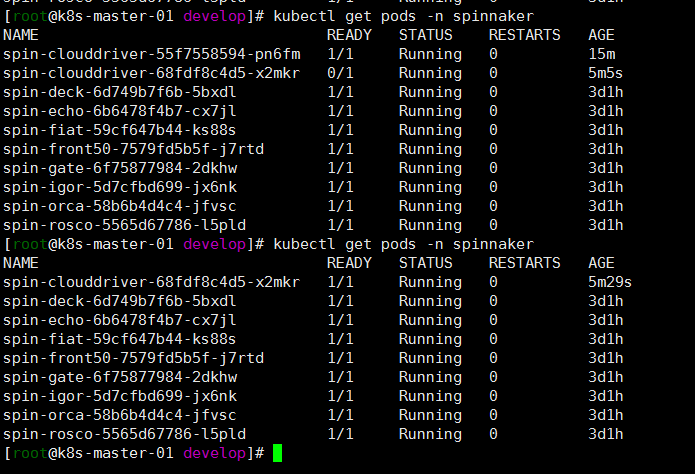Viewport: 695px width, 474px height.
Task: Click spin-clouddriver-68fdf8c4d5-x2mkr in the 5m5s row
Action: coord(152,73)
